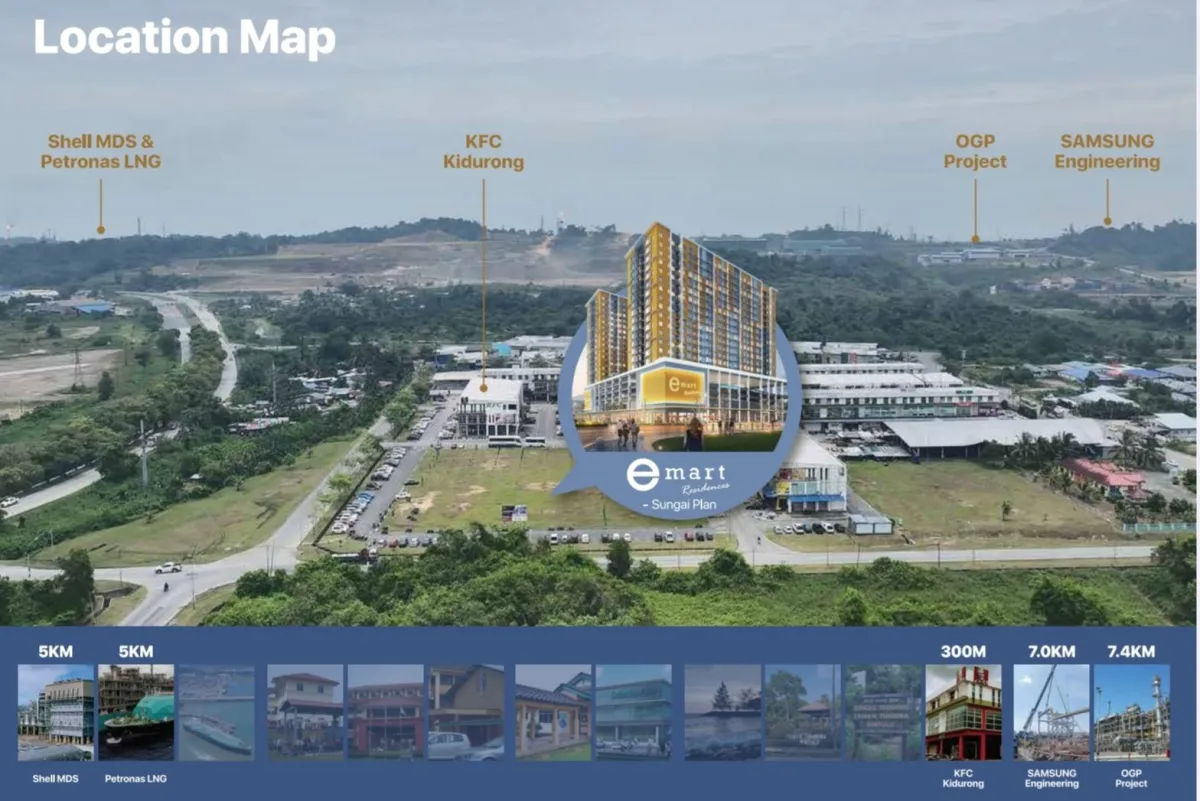Open the Shell MDS thumbnail photo

56,713
